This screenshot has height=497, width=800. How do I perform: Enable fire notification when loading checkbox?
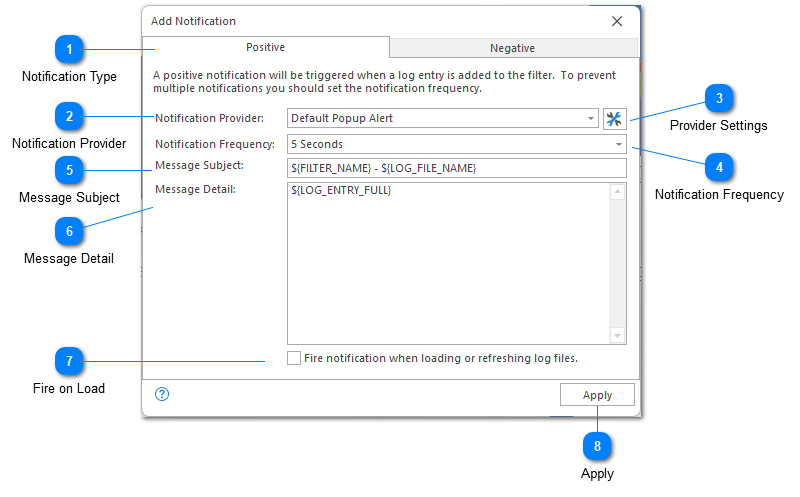pyautogui.click(x=294, y=358)
